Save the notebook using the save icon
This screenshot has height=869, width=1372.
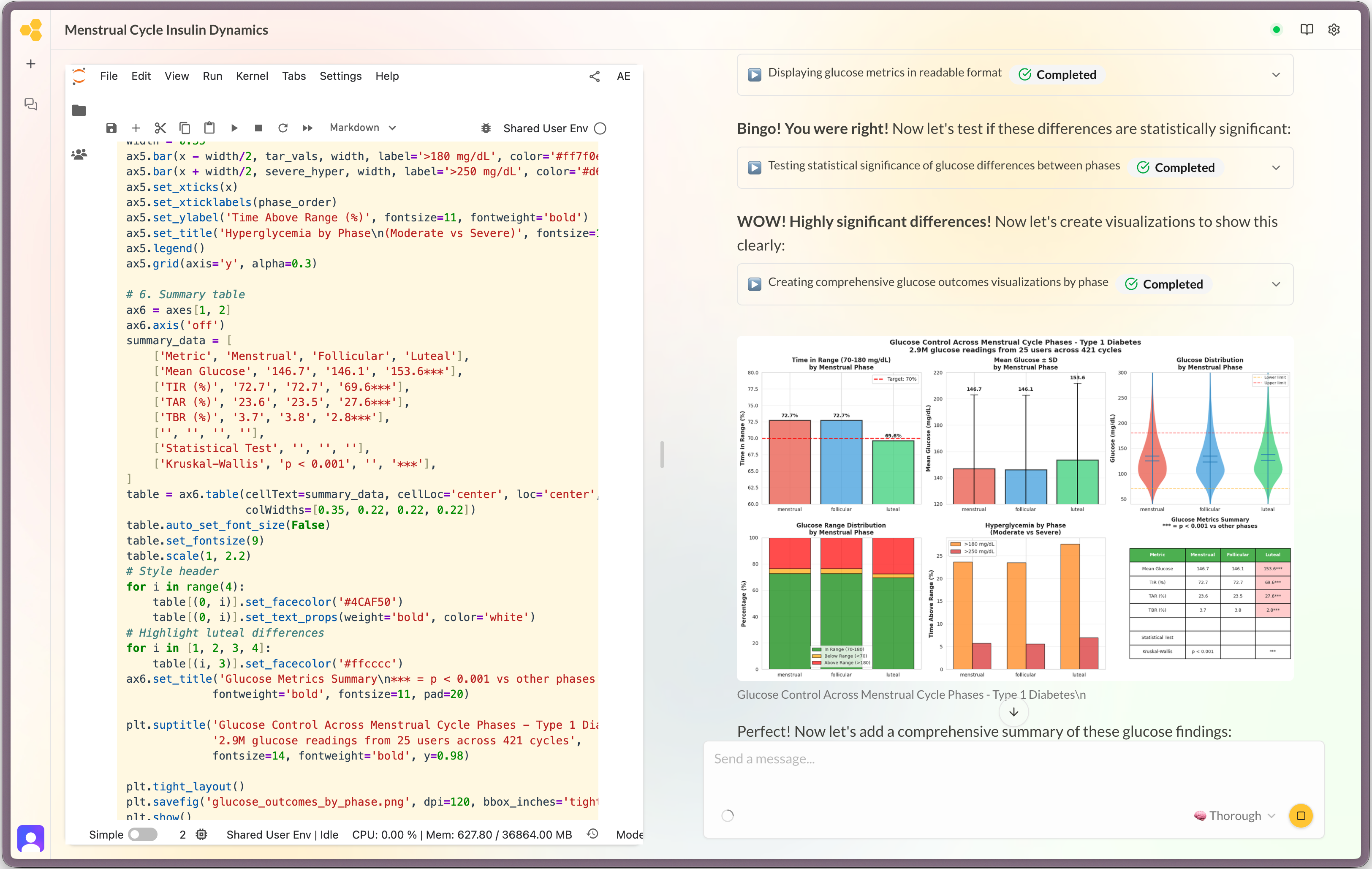111,128
